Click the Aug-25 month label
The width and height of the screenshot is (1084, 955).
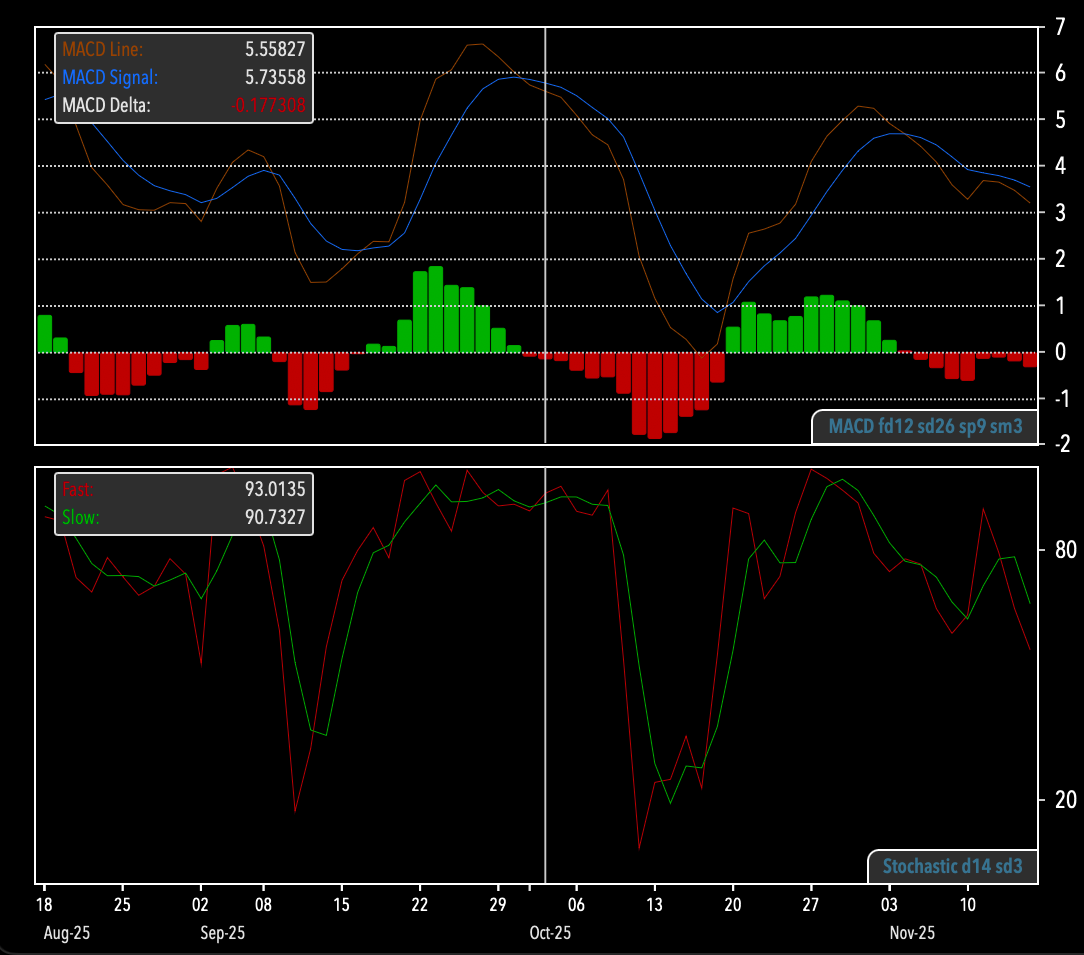point(66,933)
